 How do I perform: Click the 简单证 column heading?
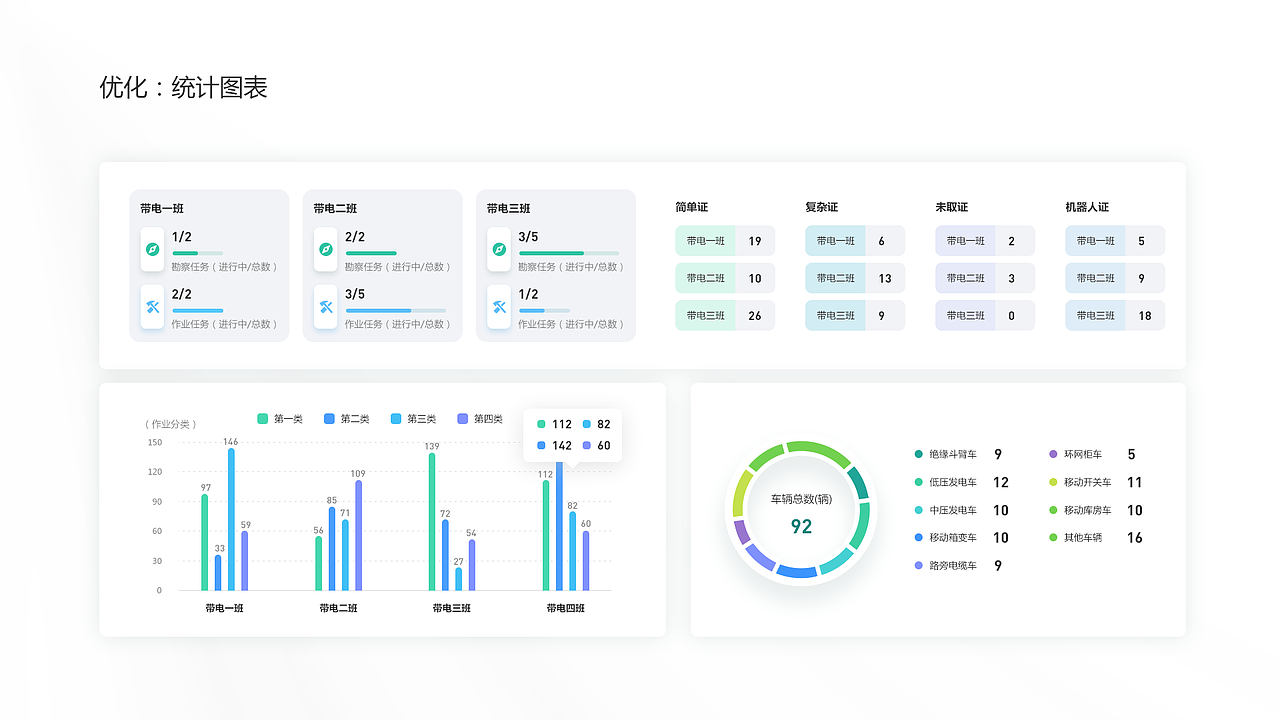pyautogui.click(x=691, y=207)
